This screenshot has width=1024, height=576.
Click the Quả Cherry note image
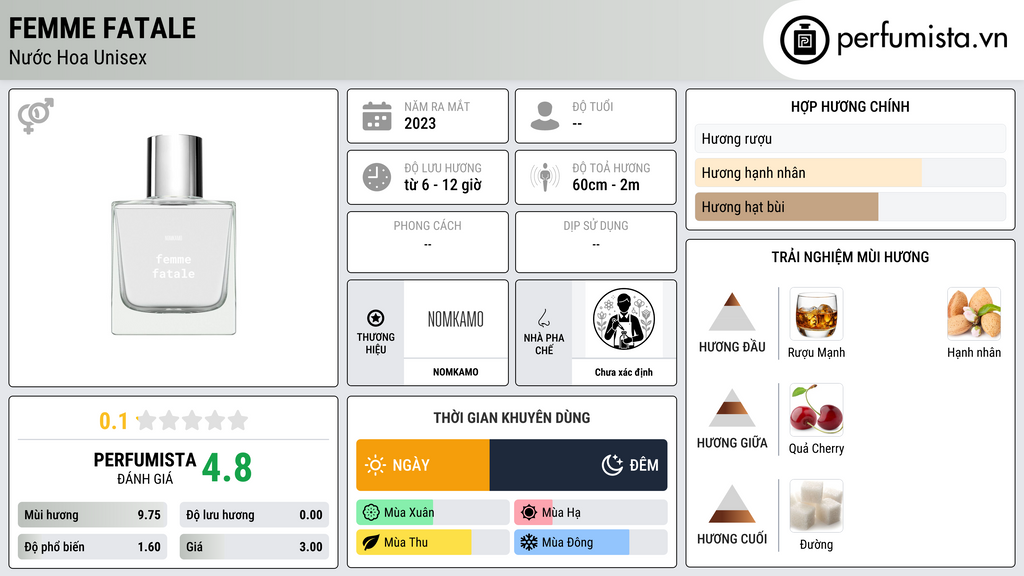click(x=816, y=410)
